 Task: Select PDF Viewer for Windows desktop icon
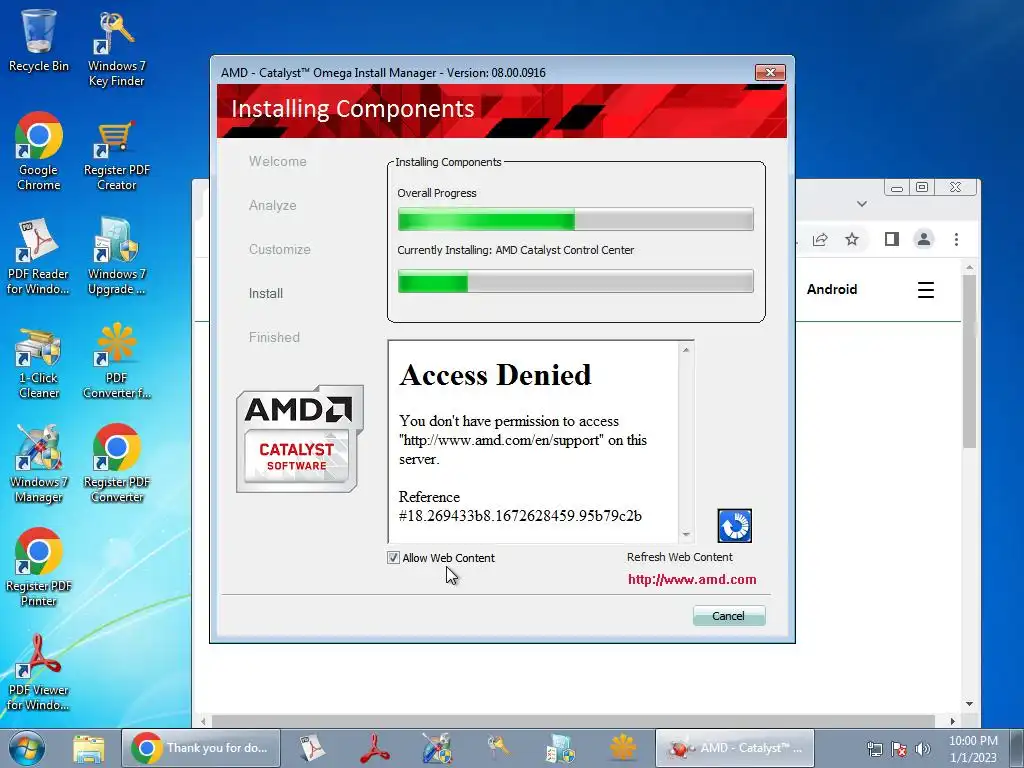pyautogui.click(x=38, y=673)
